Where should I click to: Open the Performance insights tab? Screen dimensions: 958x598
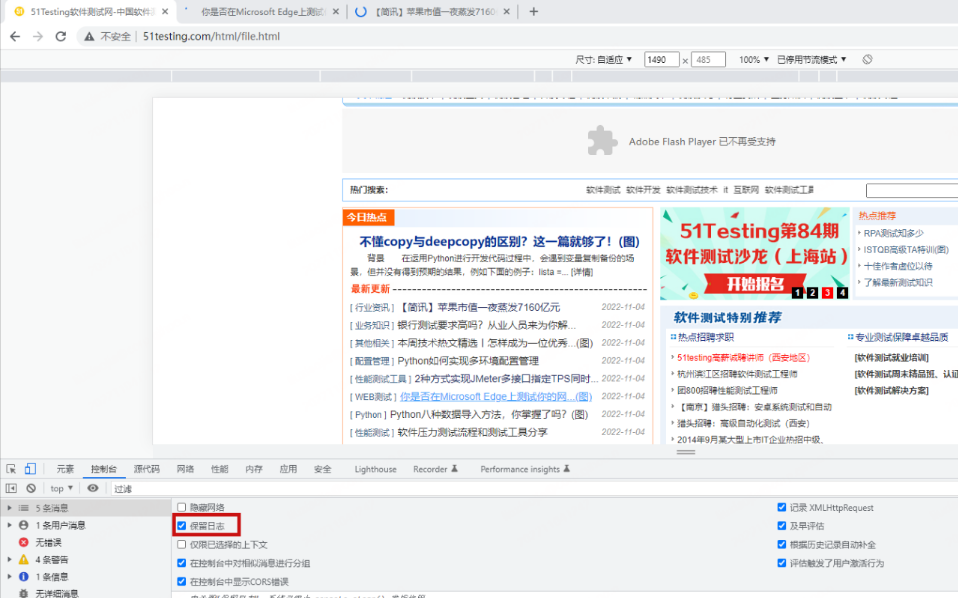click(525, 469)
